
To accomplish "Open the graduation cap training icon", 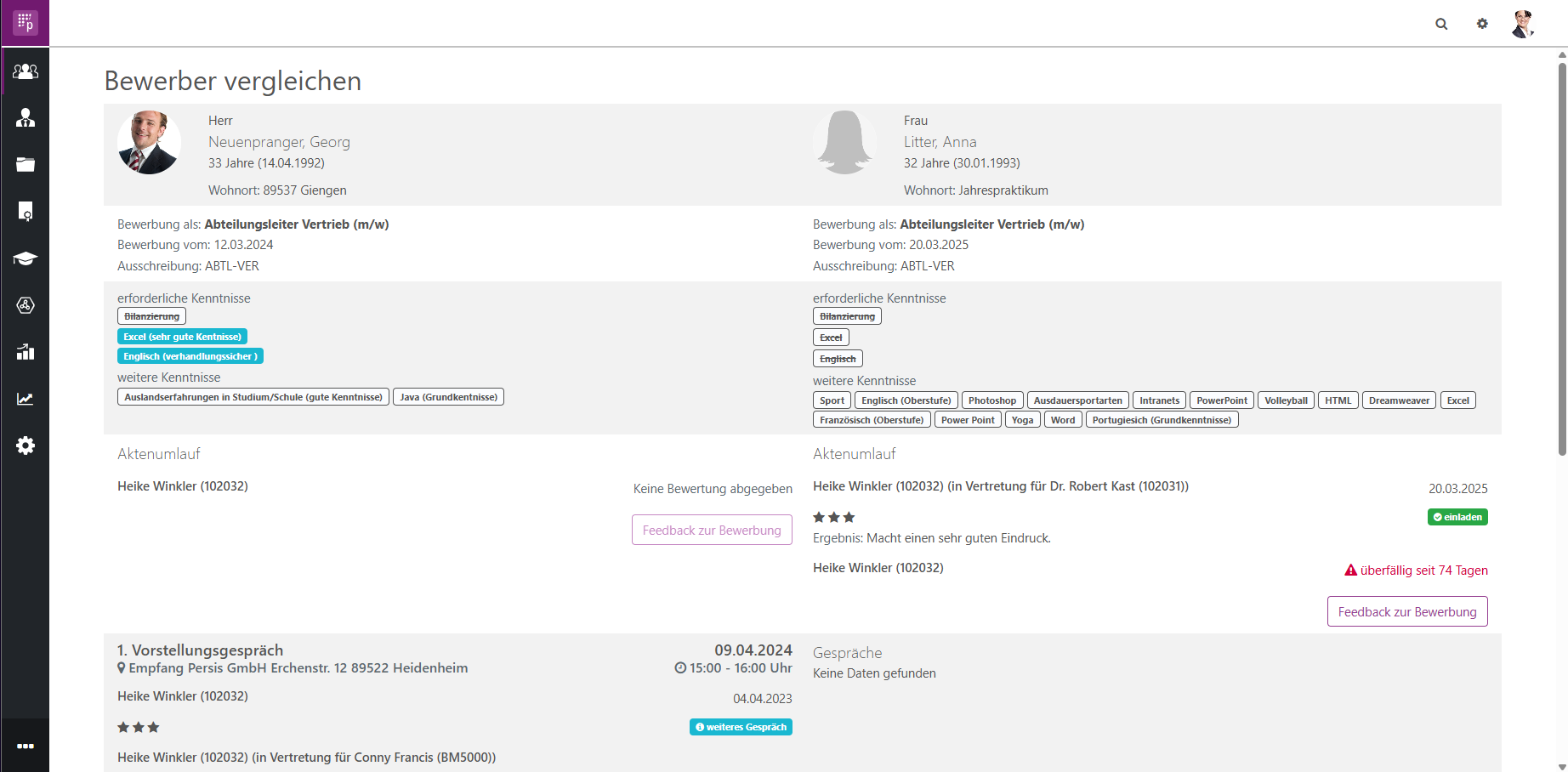I will click(26, 258).
